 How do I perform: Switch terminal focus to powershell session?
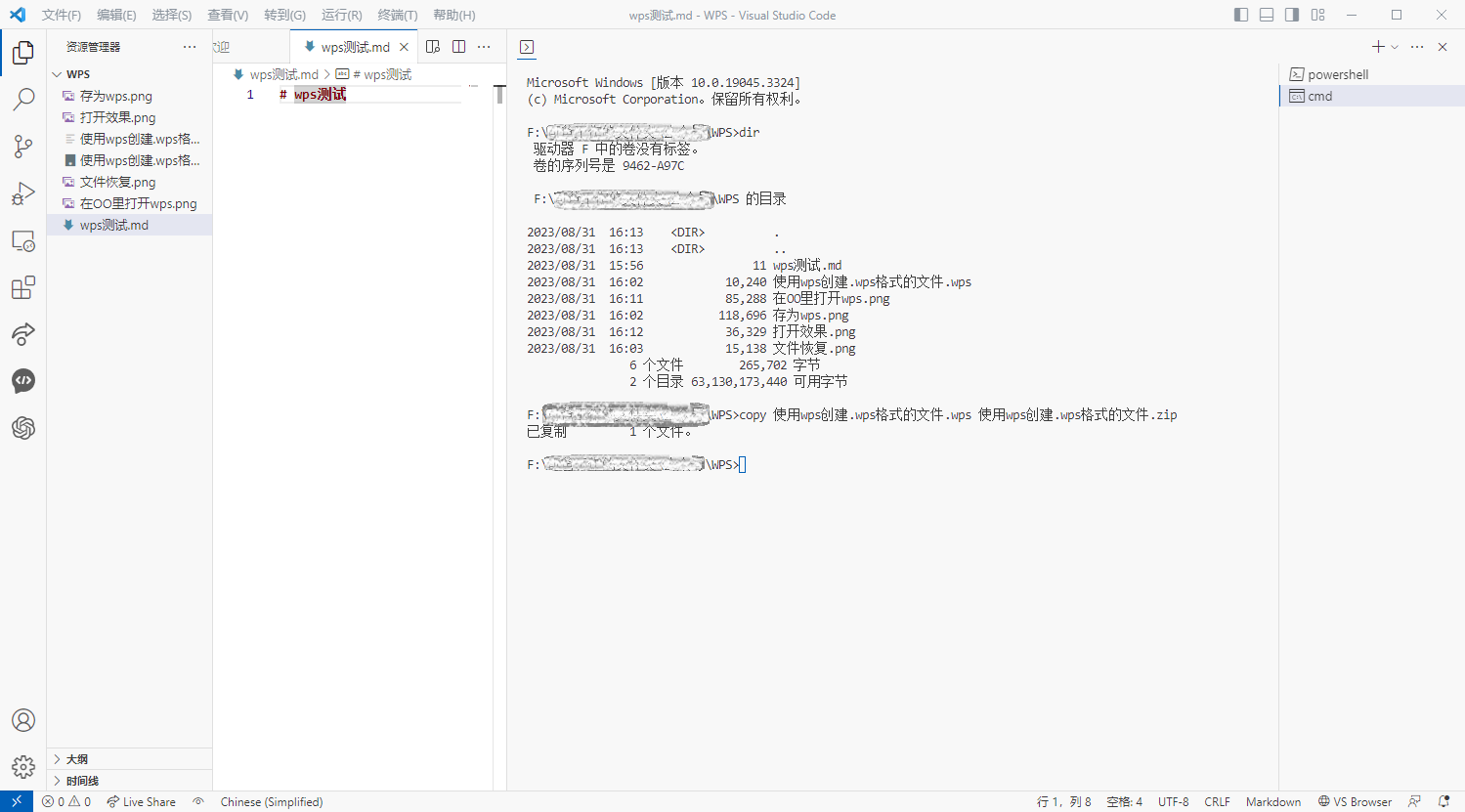point(1338,73)
